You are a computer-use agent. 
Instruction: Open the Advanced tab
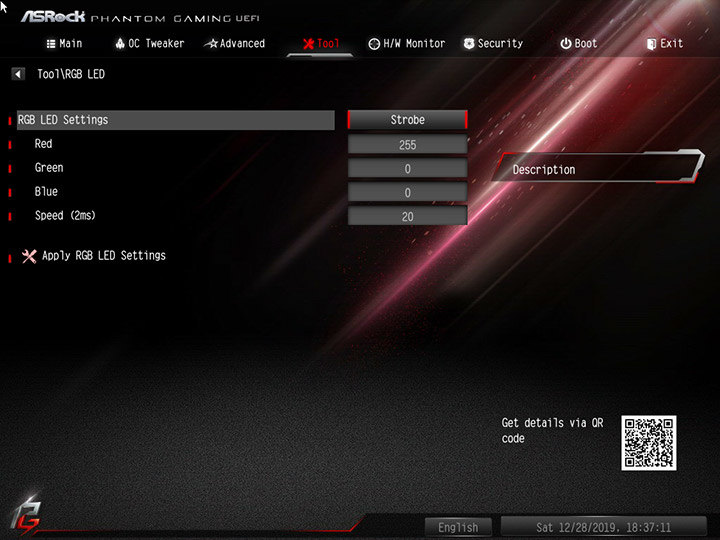pos(235,44)
